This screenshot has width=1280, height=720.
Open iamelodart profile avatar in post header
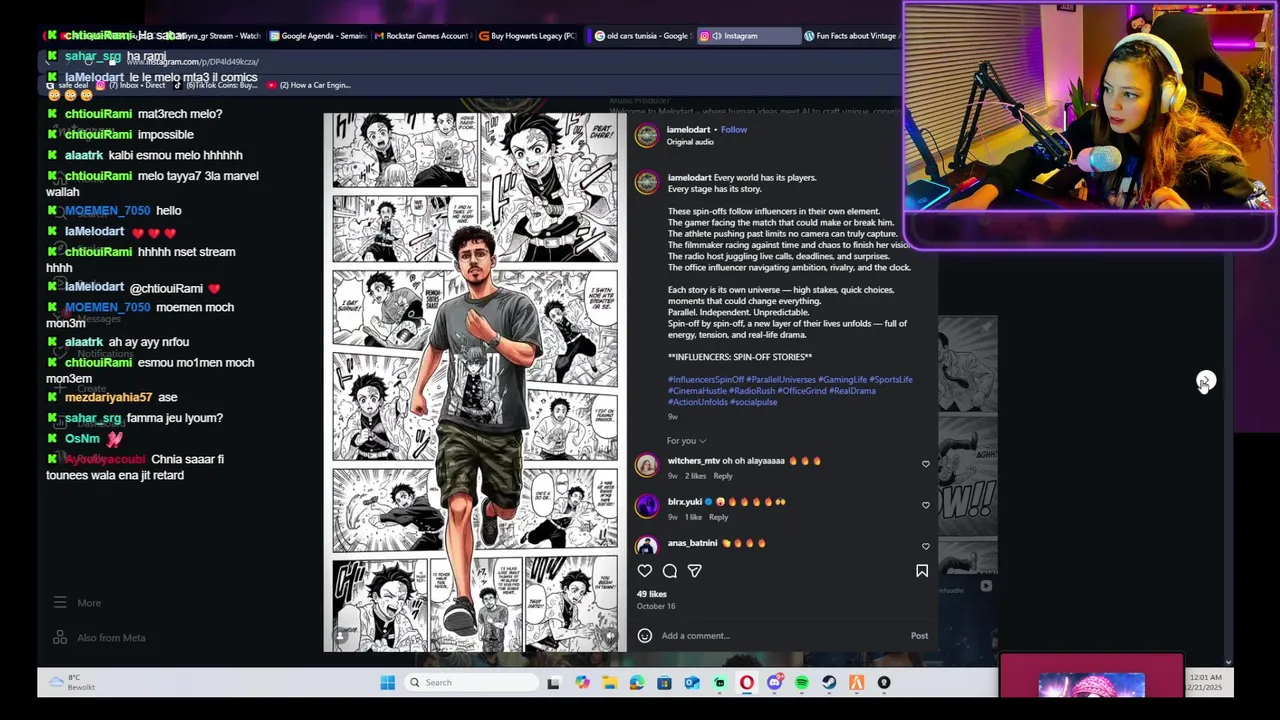[647, 136]
